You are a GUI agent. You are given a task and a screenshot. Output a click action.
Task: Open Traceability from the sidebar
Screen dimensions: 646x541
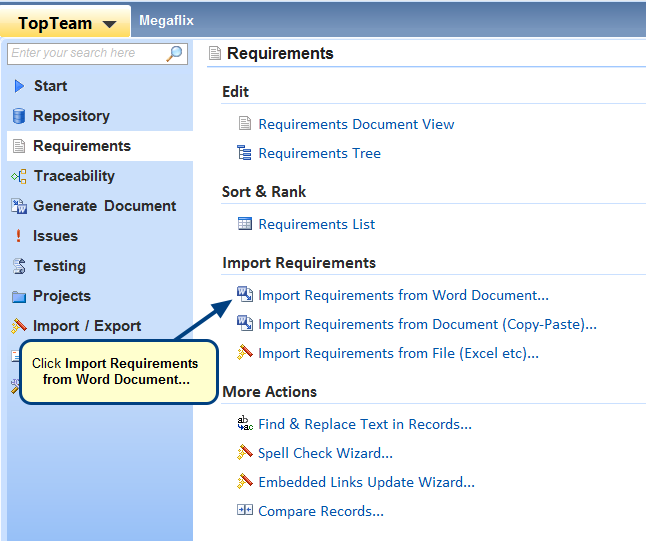[x=73, y=176]
